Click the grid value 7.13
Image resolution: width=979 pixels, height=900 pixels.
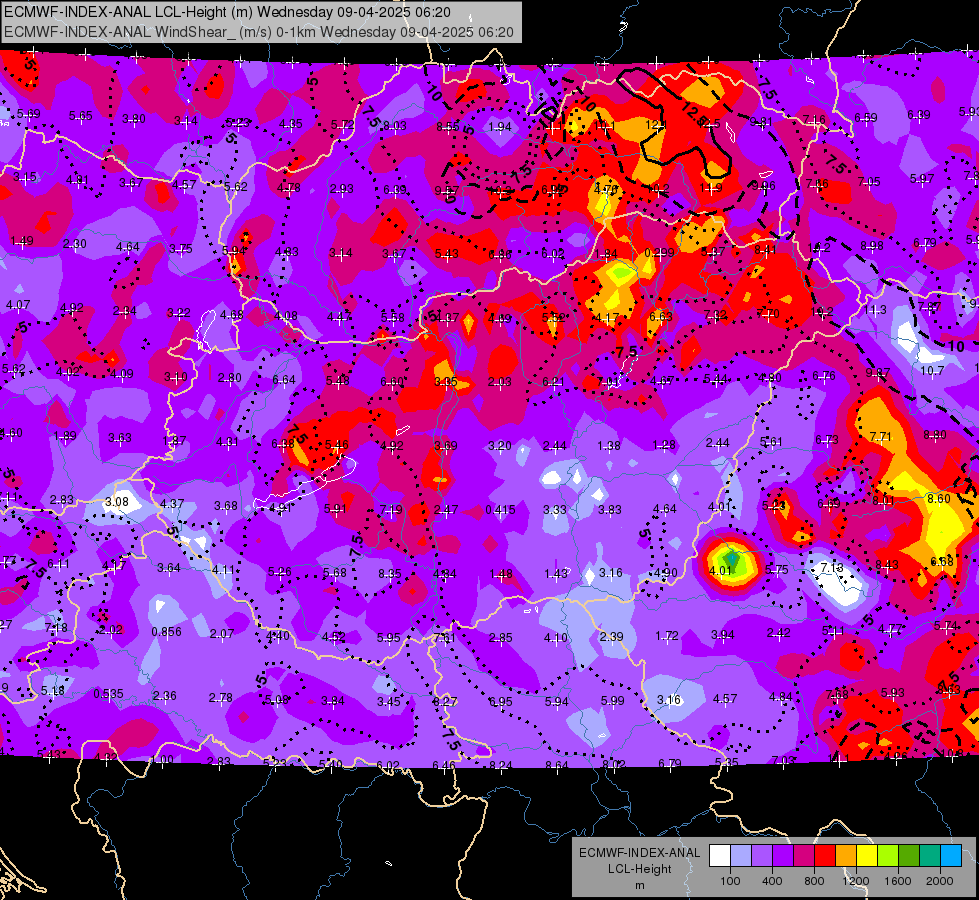(x=831, y=568)
